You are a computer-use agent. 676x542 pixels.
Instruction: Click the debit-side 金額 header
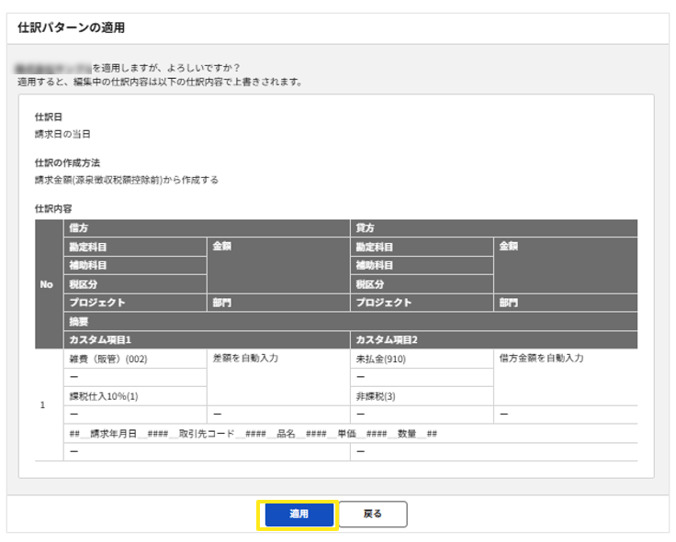tap(279, 265)
